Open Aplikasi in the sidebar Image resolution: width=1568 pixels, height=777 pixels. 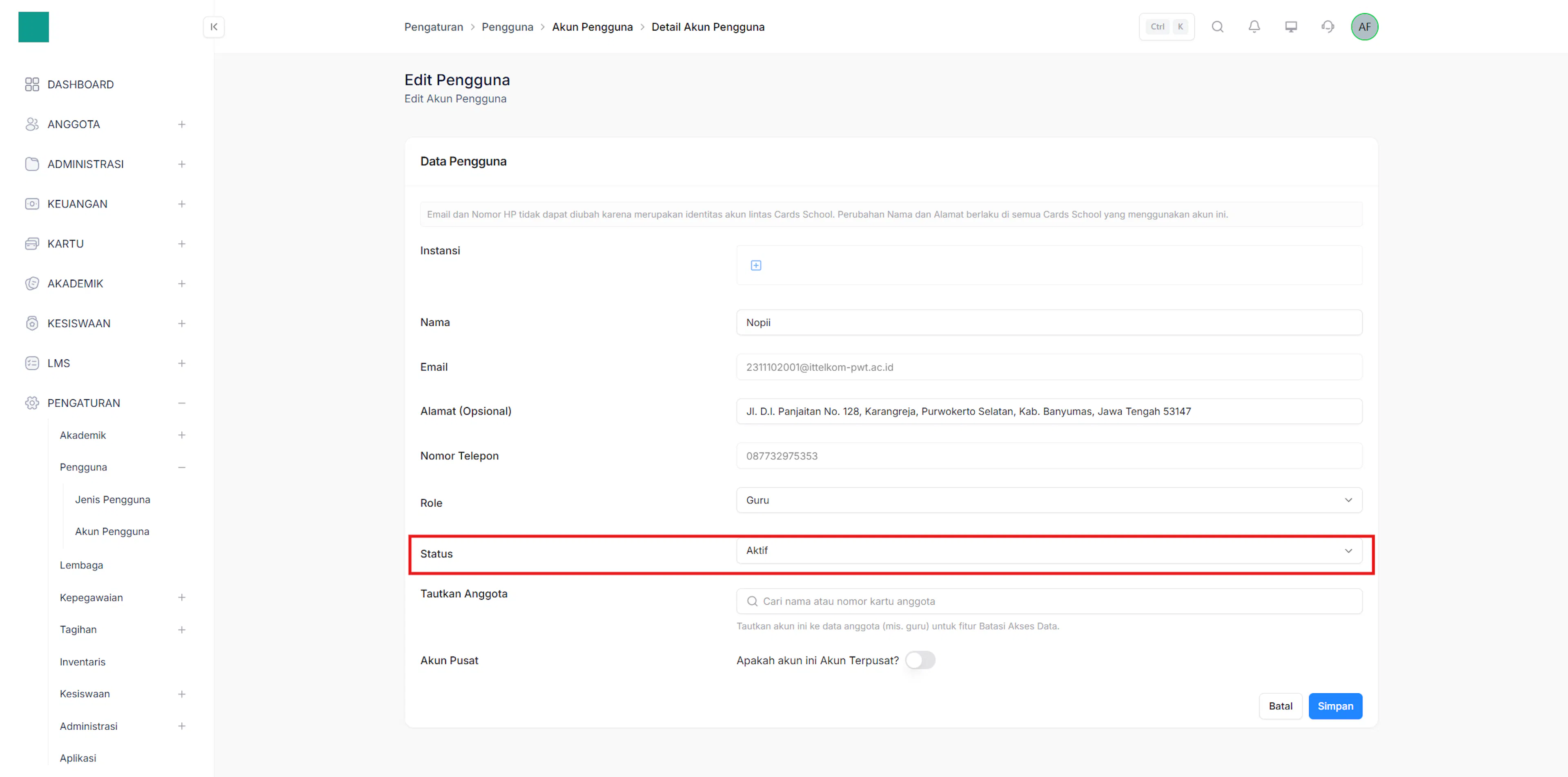tap(78, 758)
